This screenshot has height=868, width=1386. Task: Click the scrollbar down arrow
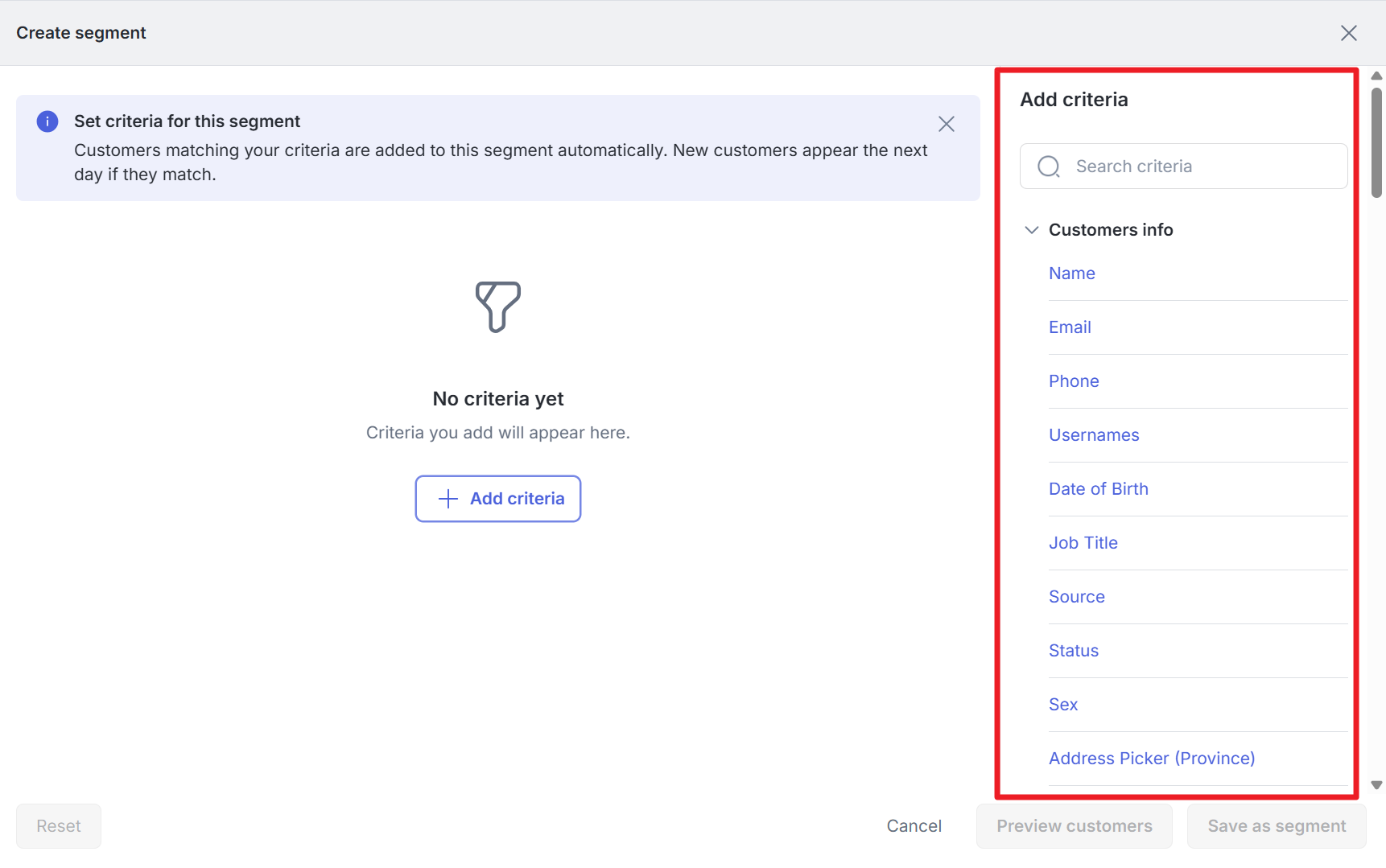click(1376, 785)
